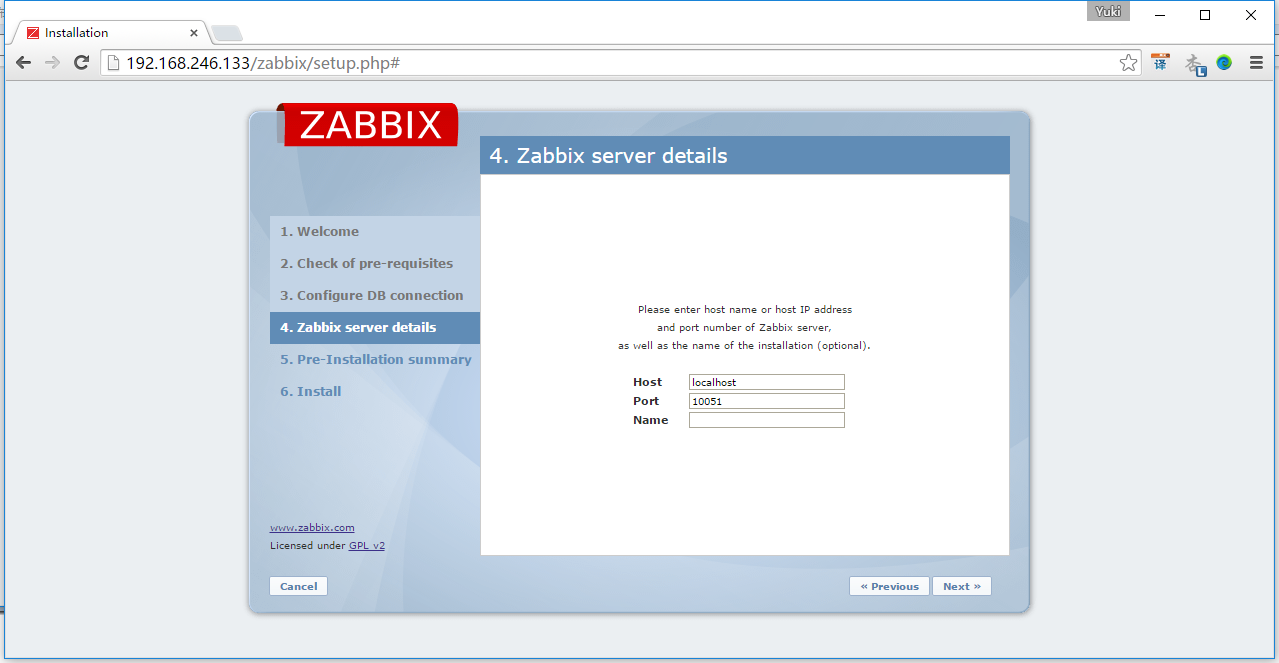Viewport: 1279px width, 663px height.
Task: Click the round blue-green extension icon
Action: 1224,63
